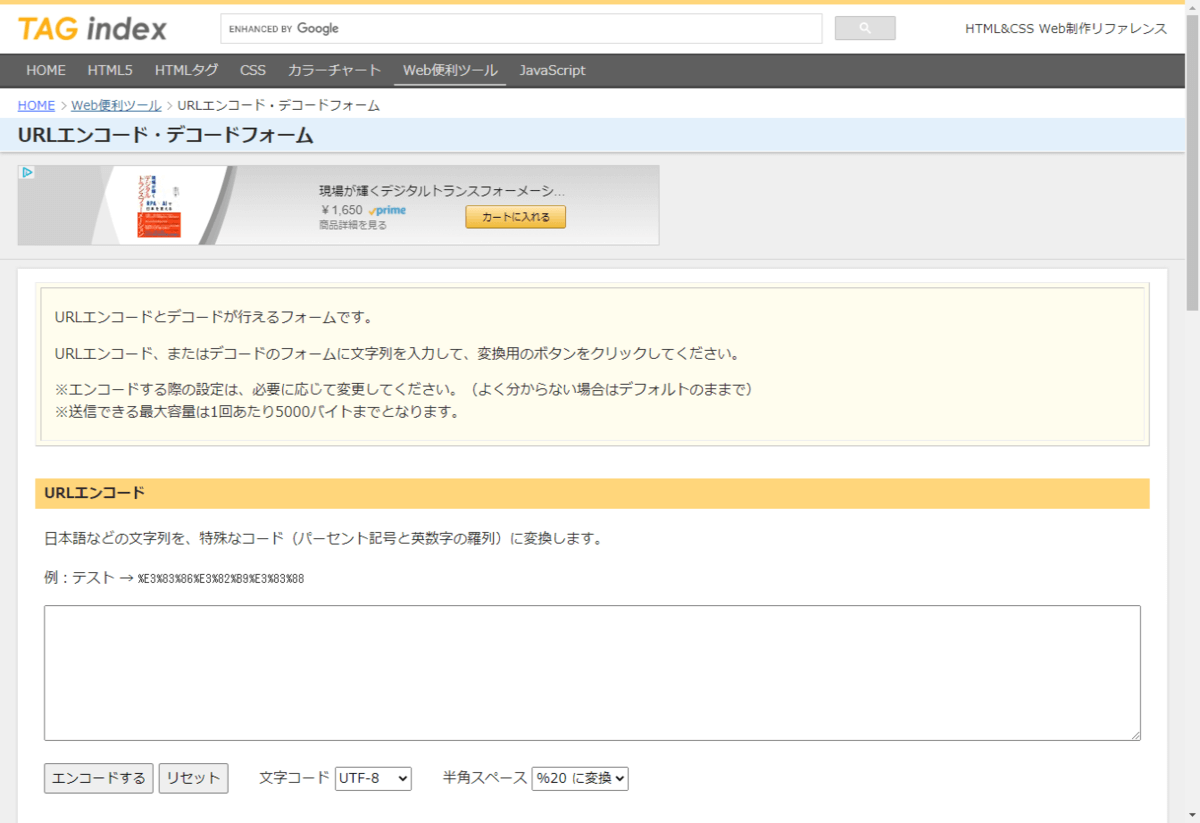The image size is (1200, 823).
Task: Click the カートに入れる ad button
Action: pyautogui.click(x=515, y=217)
